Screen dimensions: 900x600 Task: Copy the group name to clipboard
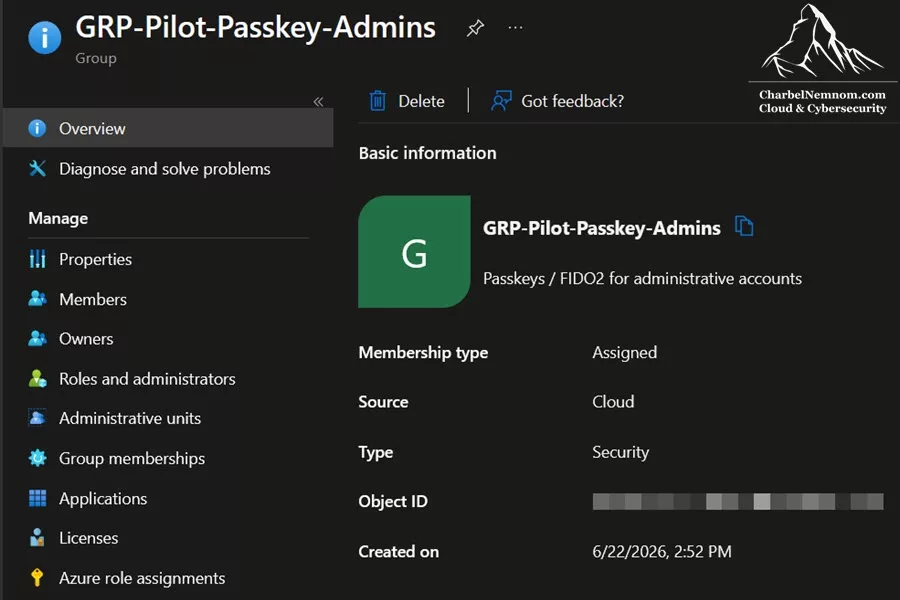point(744,226)
